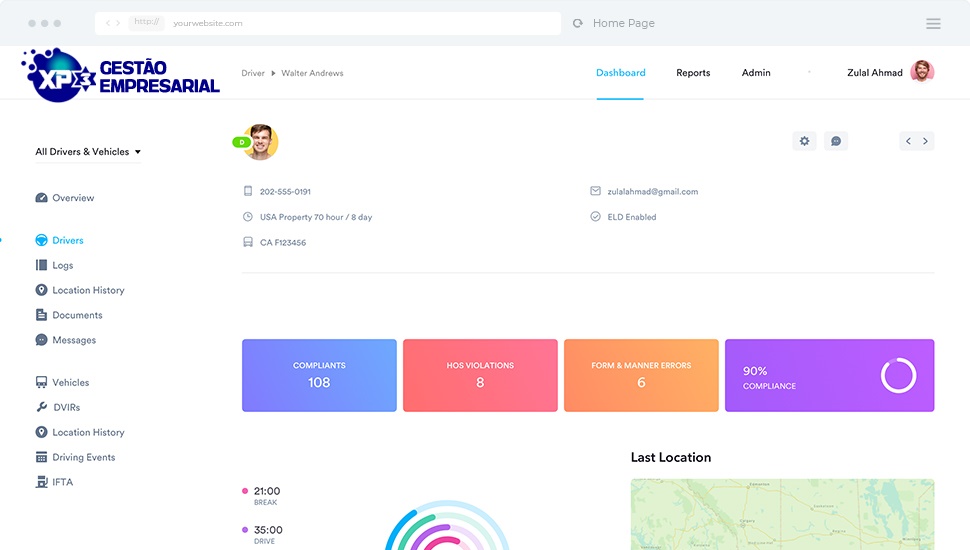970x550 pixels.
Task: Click the vehicles Location History pin icon
Action: click(x=41, y=432)
